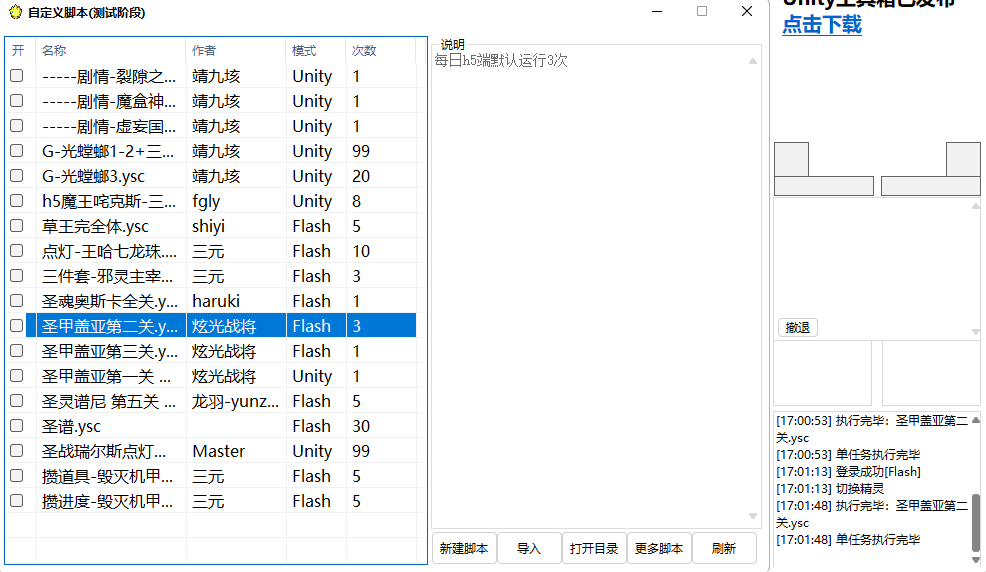Click the yellow app icon in title bar
The height and width of the screenshot is (572, 986).
tap(15, 12)
